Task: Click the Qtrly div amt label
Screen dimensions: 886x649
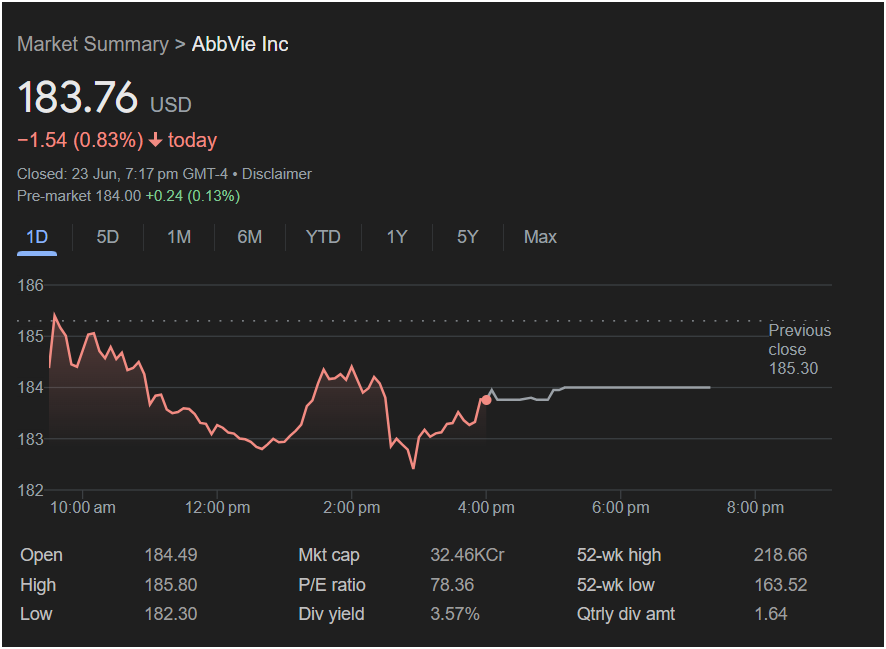Action: (626, 614)
